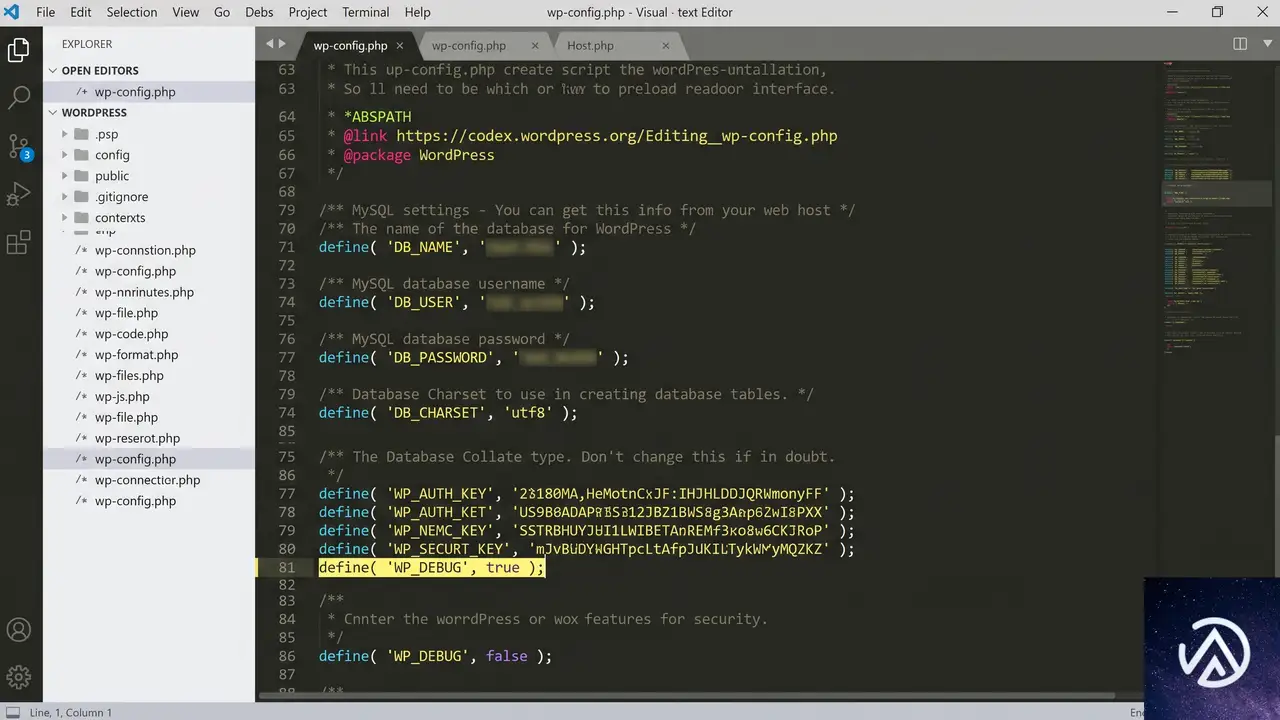This screenshot has width=1280, height=720.
Task: Open wp-connectior.php in the file tree
Action: pyautogui.click(x=147, y=480)
